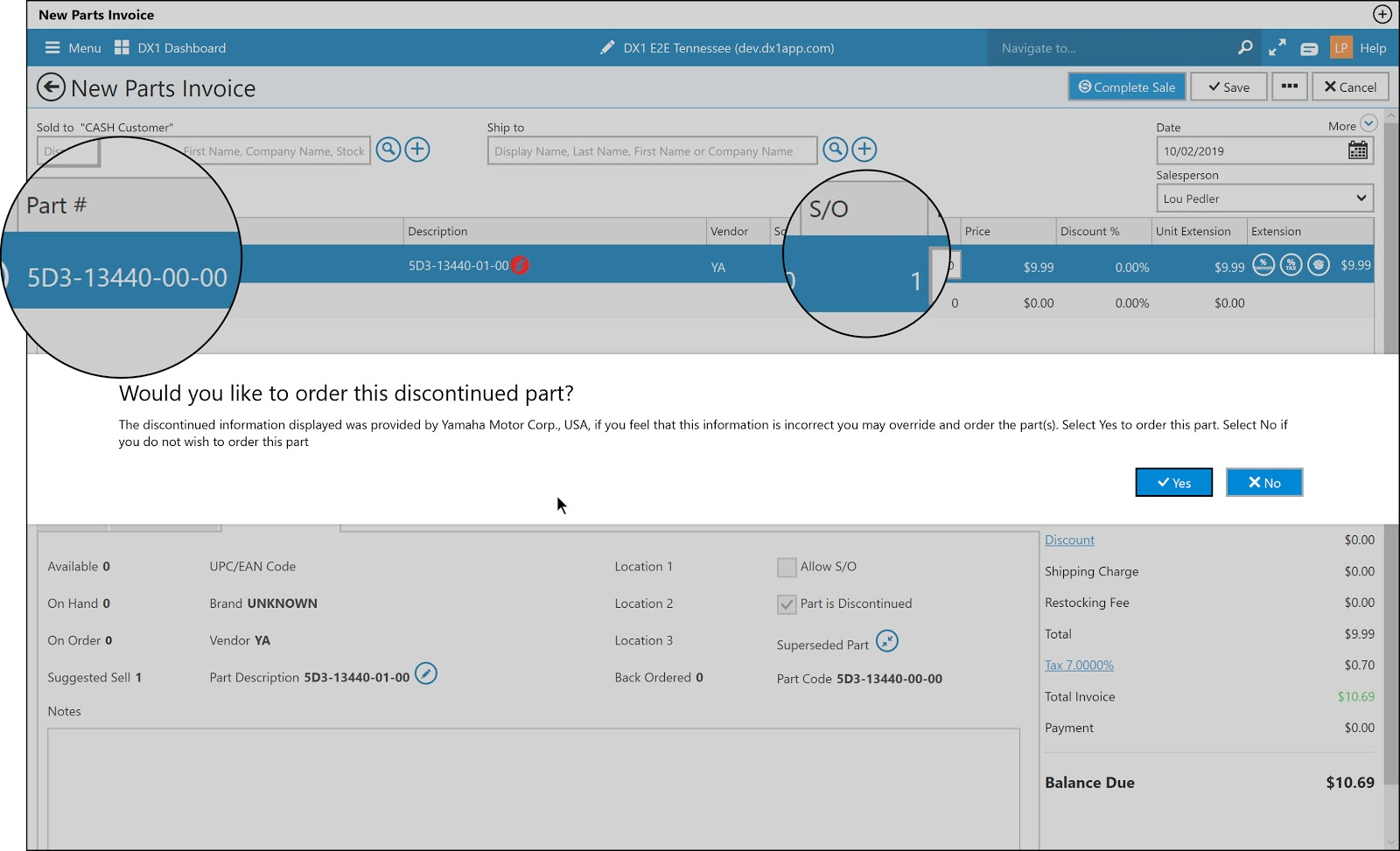Click the Complete Sale button

[1127, 87]
